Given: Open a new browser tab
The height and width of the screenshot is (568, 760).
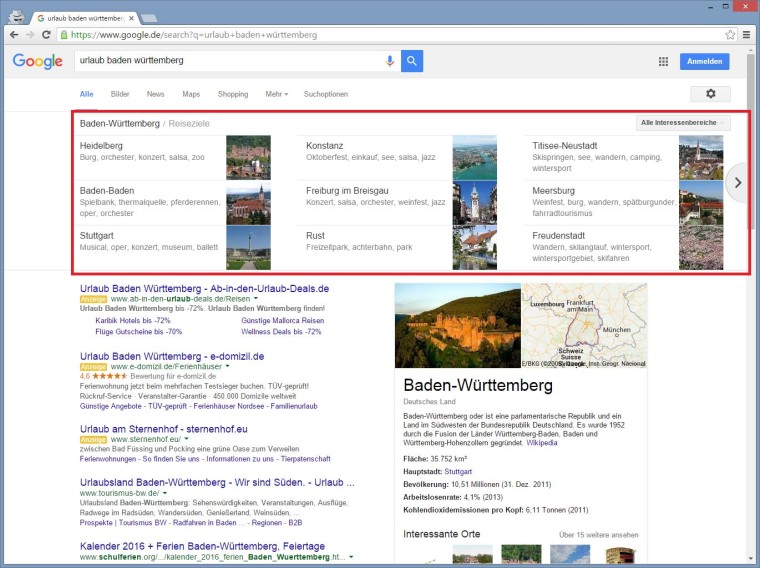Looking at the screenshot, I should tap(149, 18).
